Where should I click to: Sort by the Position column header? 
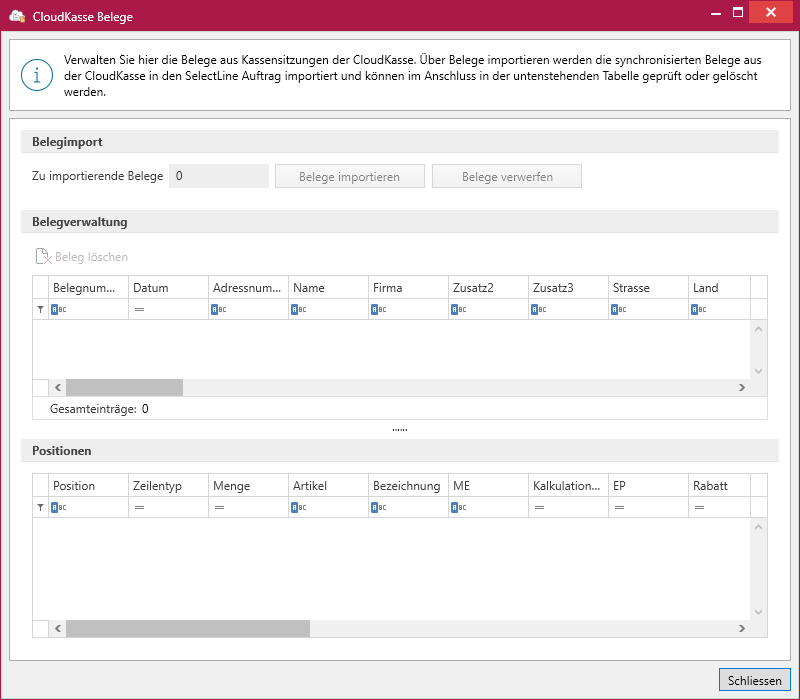pos(88,485)
